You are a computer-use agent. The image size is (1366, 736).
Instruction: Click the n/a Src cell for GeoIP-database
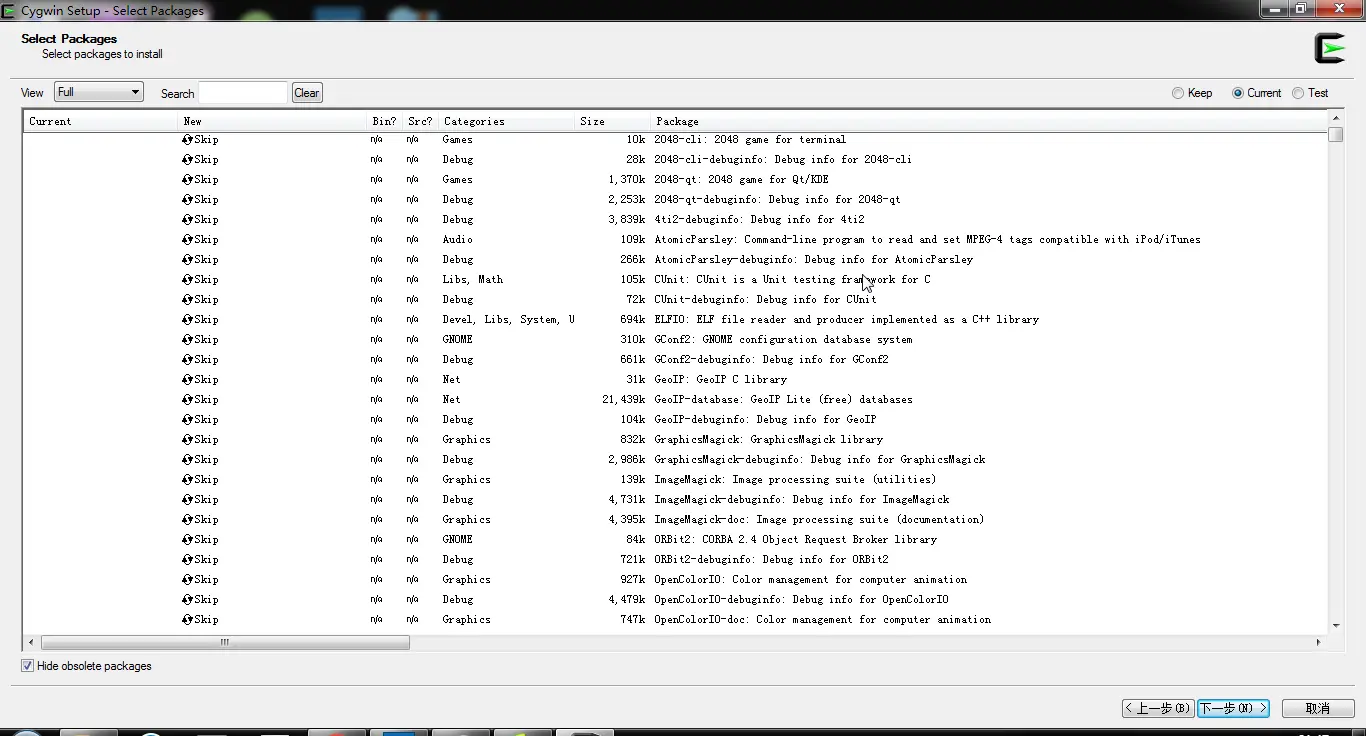(x=413, y=400)
